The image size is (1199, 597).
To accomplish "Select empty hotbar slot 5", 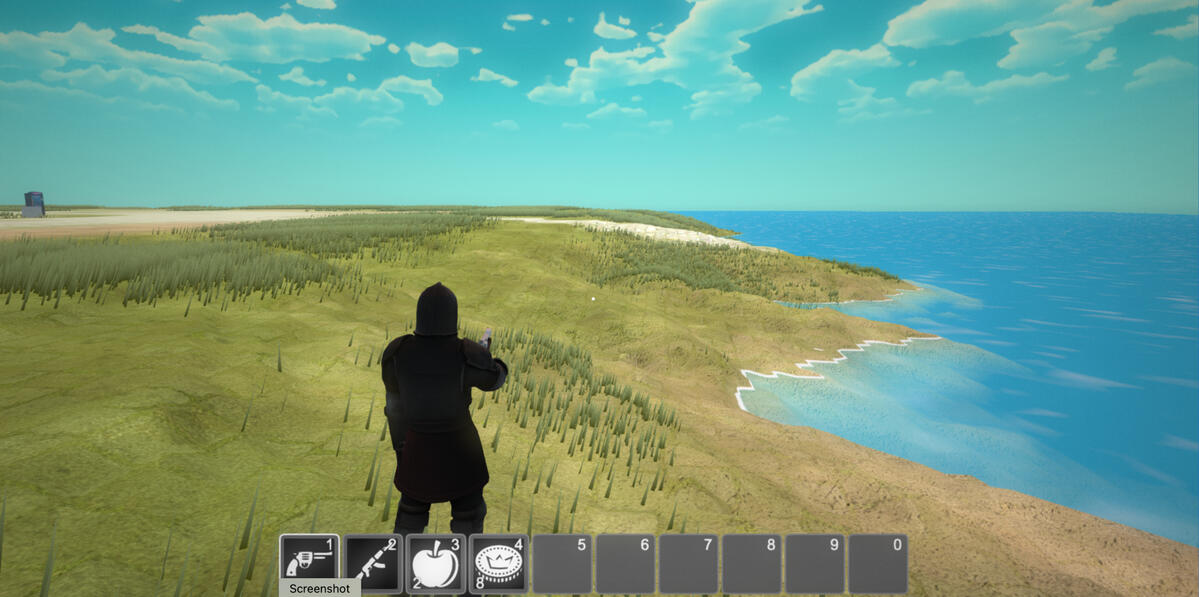I will coord(562,563).
